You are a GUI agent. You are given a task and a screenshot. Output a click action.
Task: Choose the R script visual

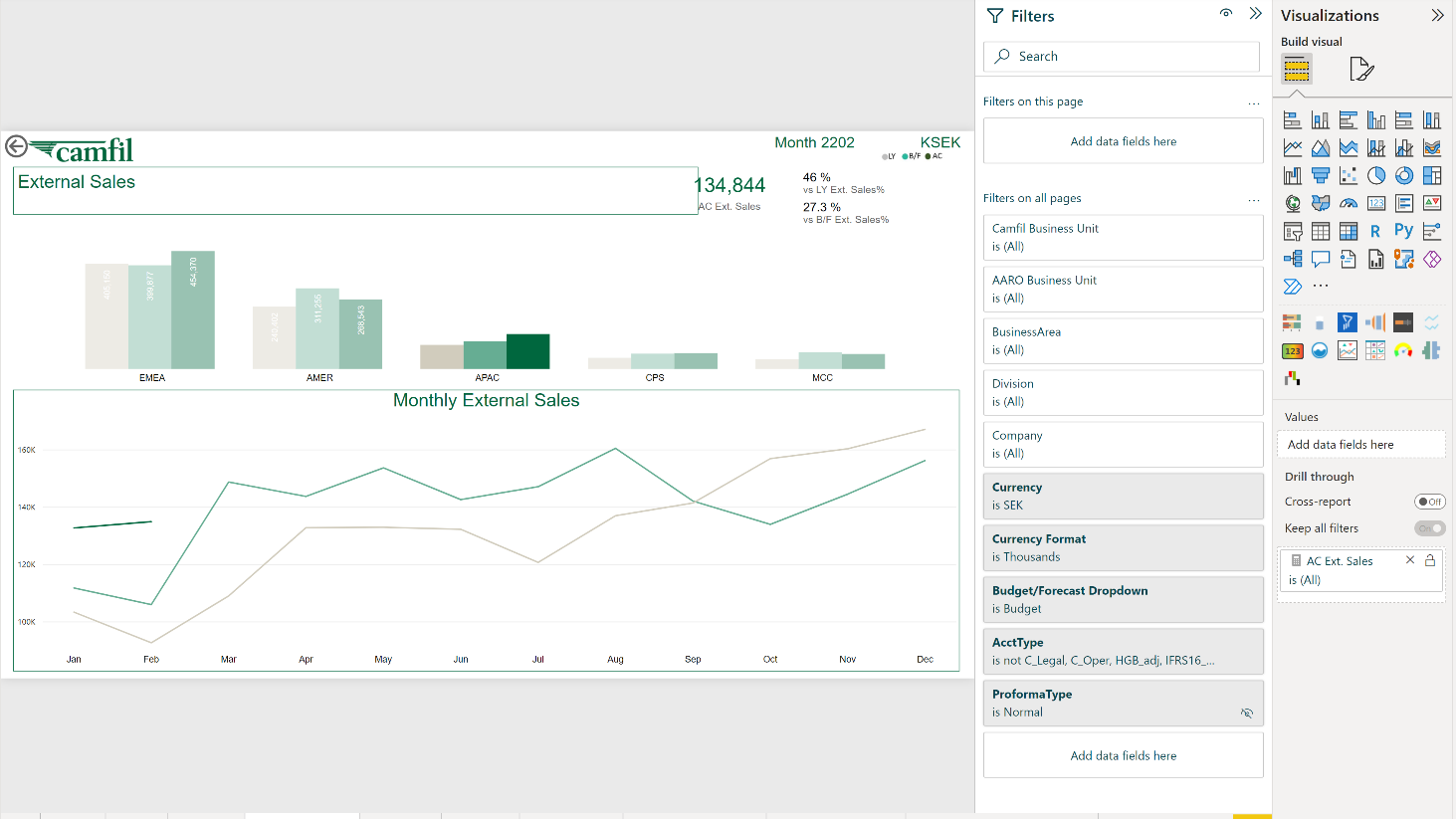click(1376, 232)
